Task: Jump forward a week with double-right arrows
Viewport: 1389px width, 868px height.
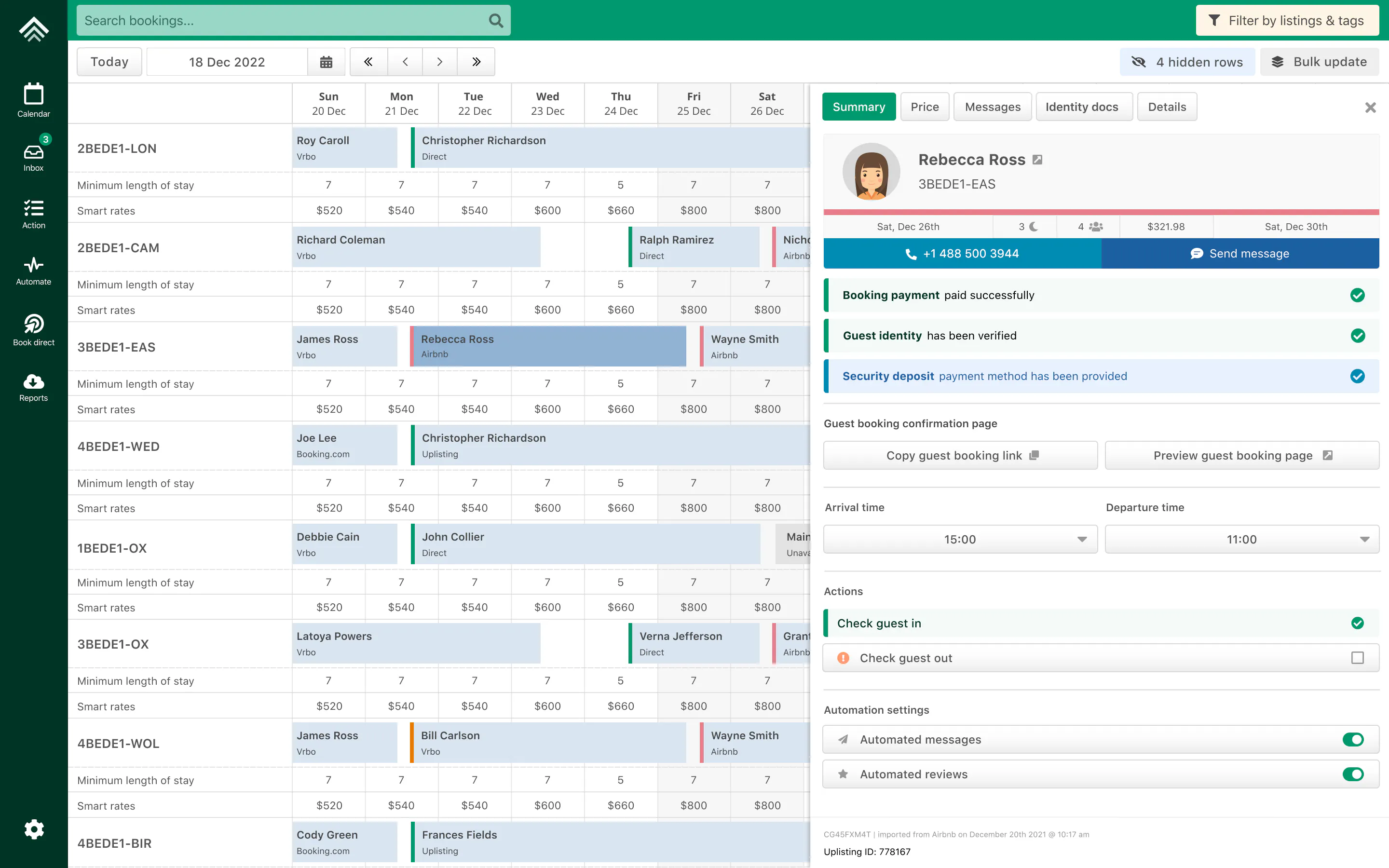Action: [476, 62]
